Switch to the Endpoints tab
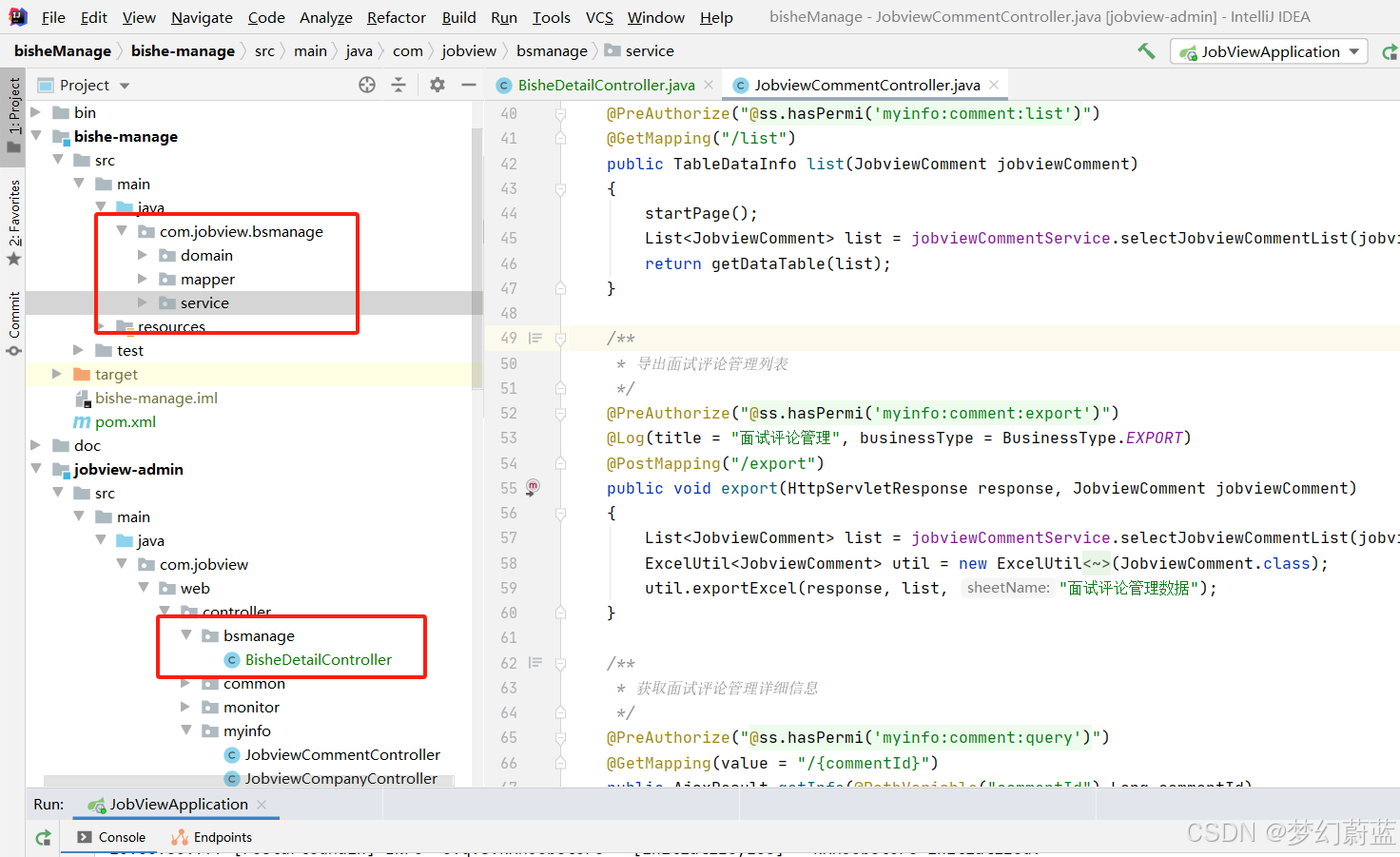The width and height of the screenshot is (1400, 857). tap(212, 838)
